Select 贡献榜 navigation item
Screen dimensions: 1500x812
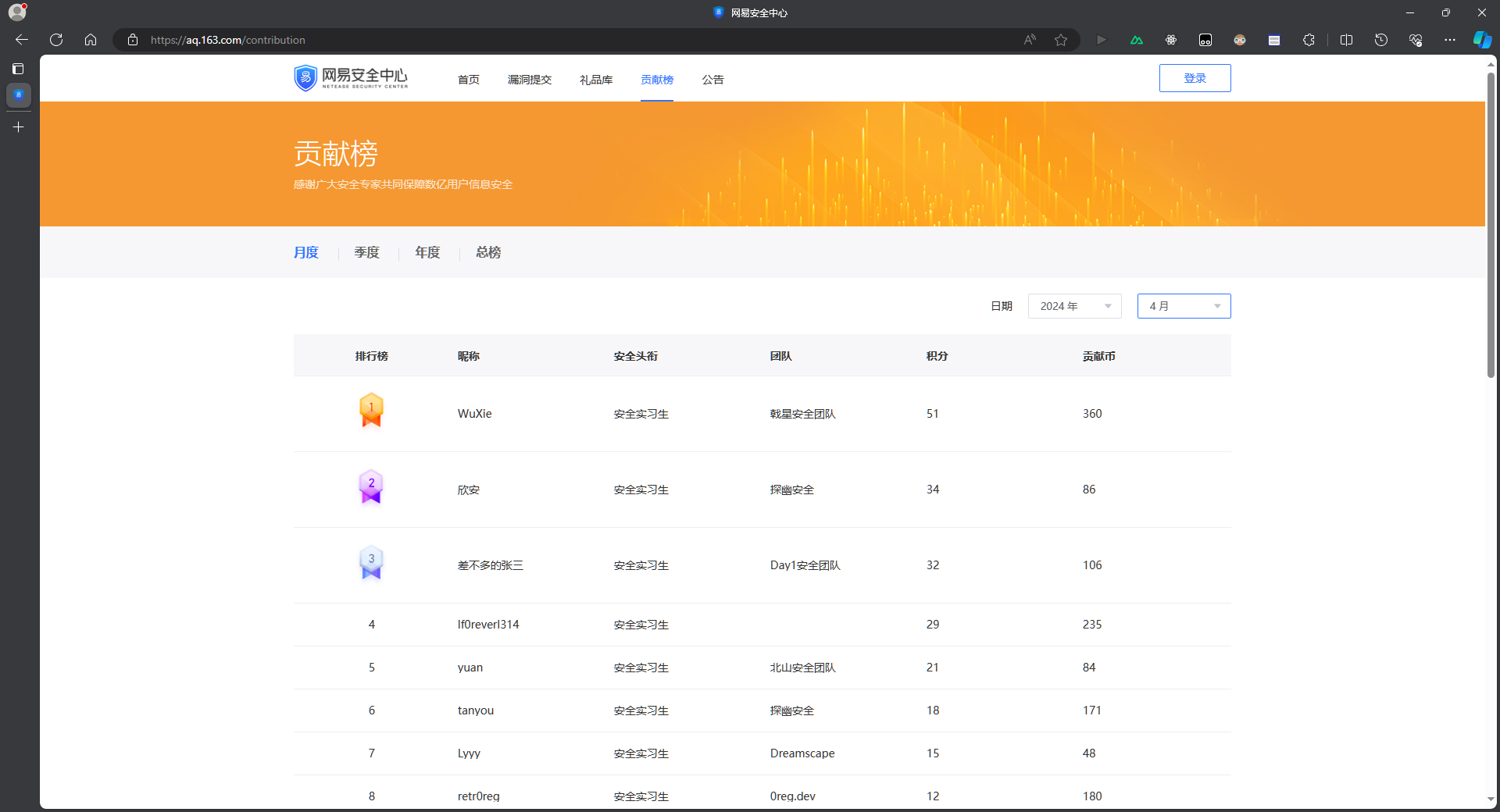657,80
